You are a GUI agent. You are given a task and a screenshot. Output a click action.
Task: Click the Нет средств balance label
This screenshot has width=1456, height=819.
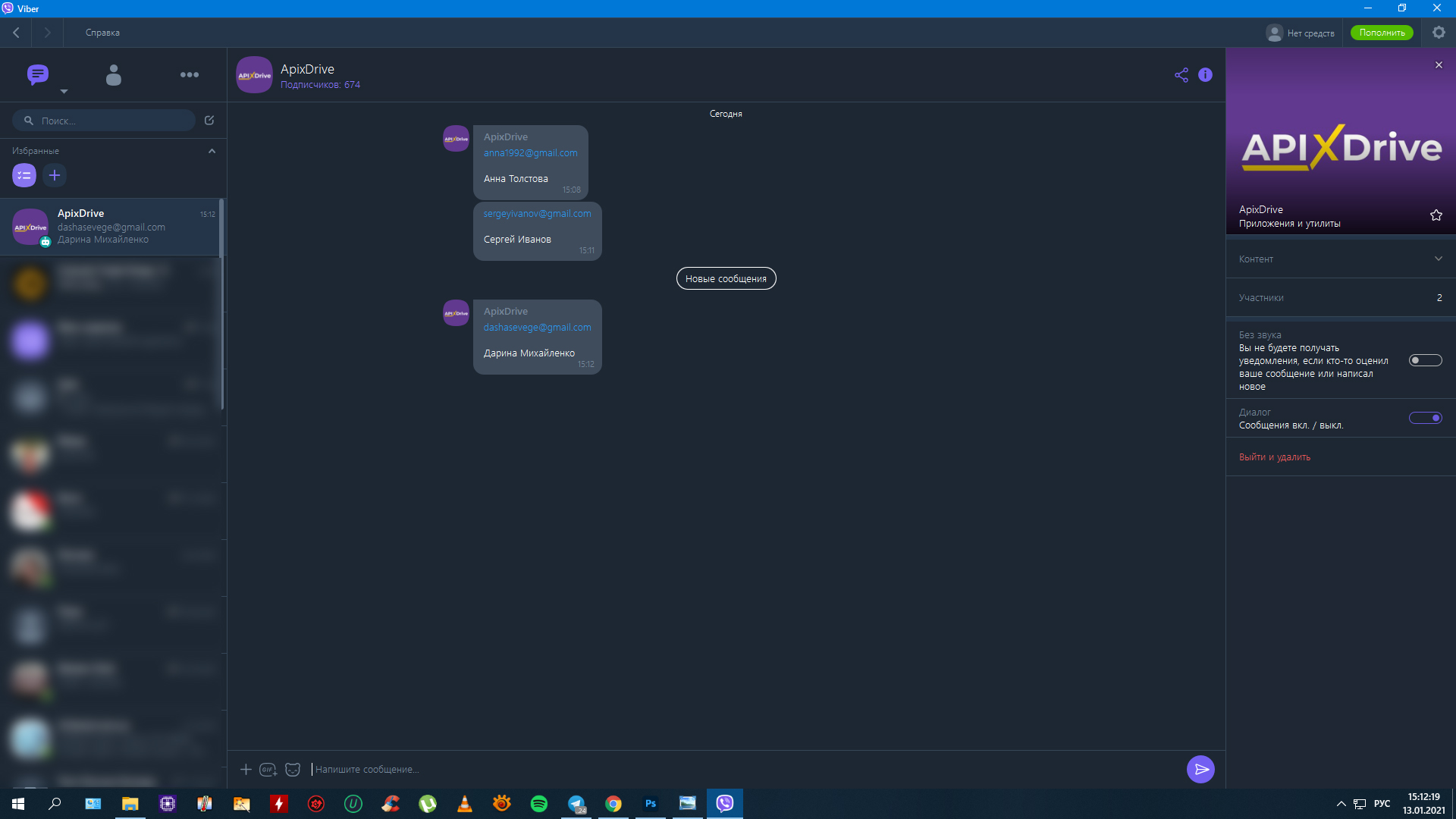(1310, 33)
